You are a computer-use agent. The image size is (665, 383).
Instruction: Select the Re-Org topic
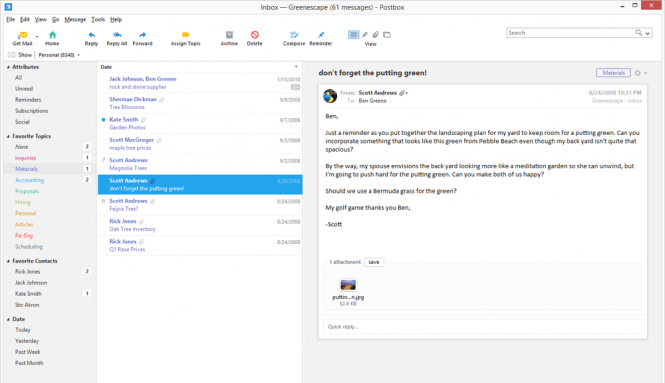point(24,235)
